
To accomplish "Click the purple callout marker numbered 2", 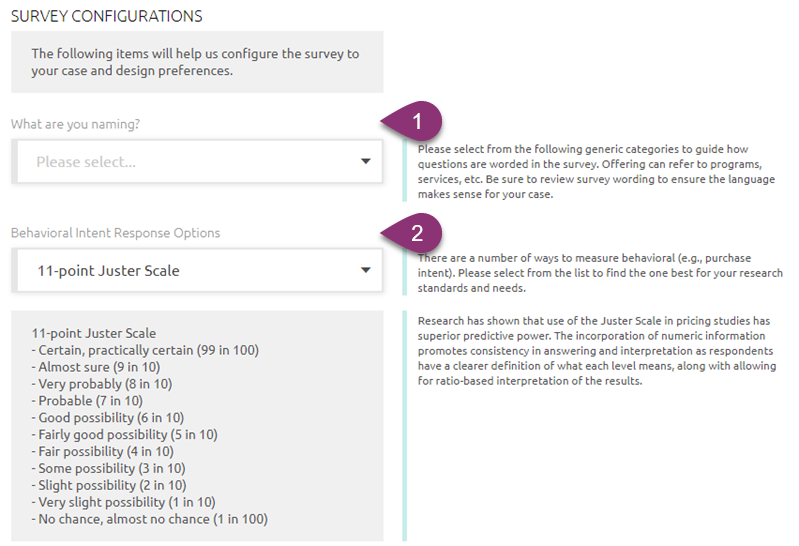I will (412, 233).
